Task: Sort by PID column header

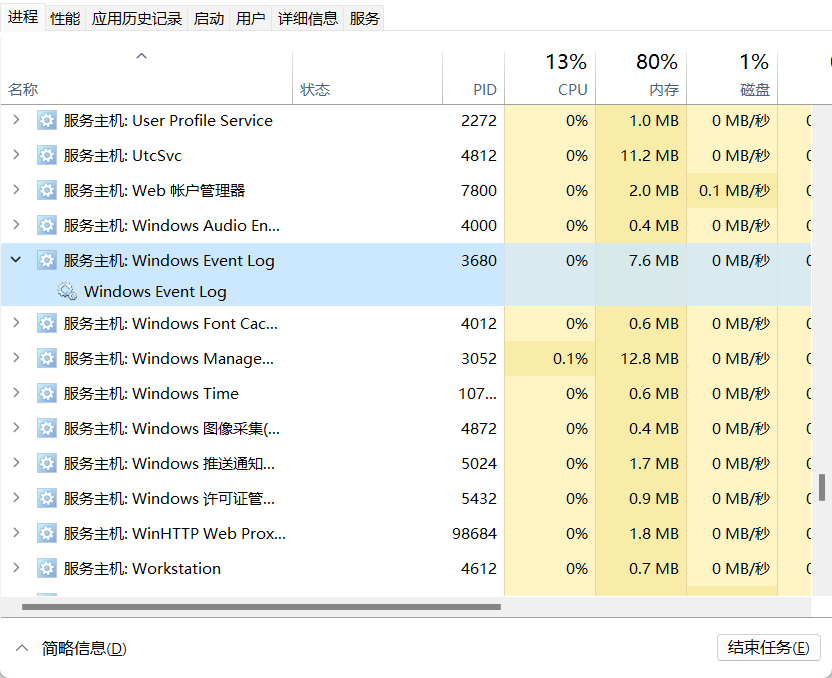Action: pyautogui.click(x=473, y=77)
